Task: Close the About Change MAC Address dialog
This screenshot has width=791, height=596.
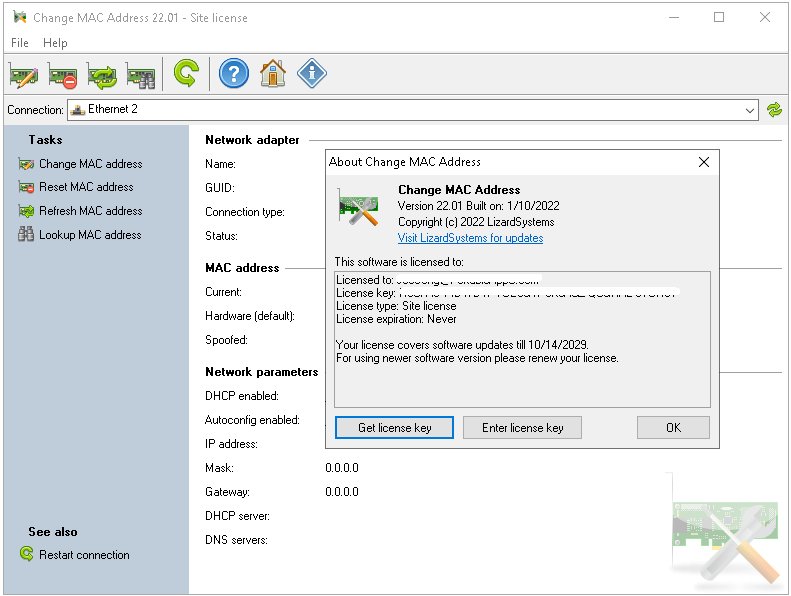Action: [704, 162]
